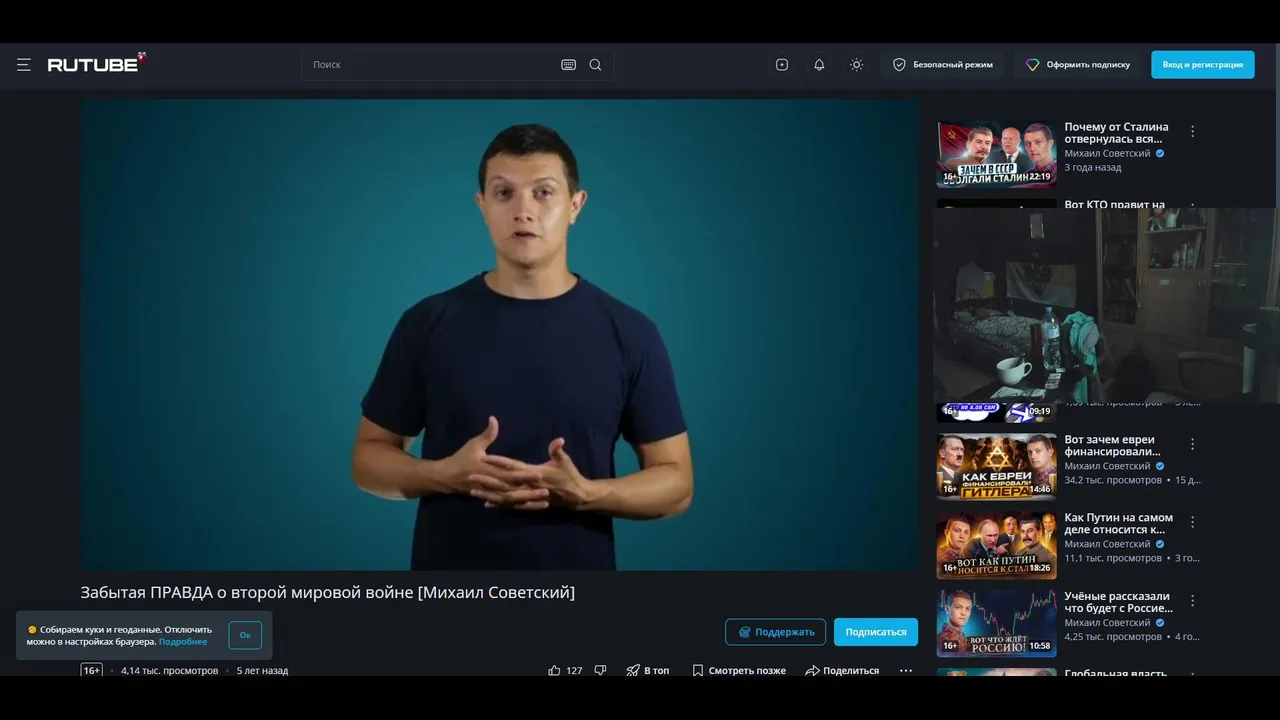Image resolution: width=1280 pixels, height=720 pixels.
Task: Open title Как Путин на самом деле относится
Action: [x=1118, y=524]
